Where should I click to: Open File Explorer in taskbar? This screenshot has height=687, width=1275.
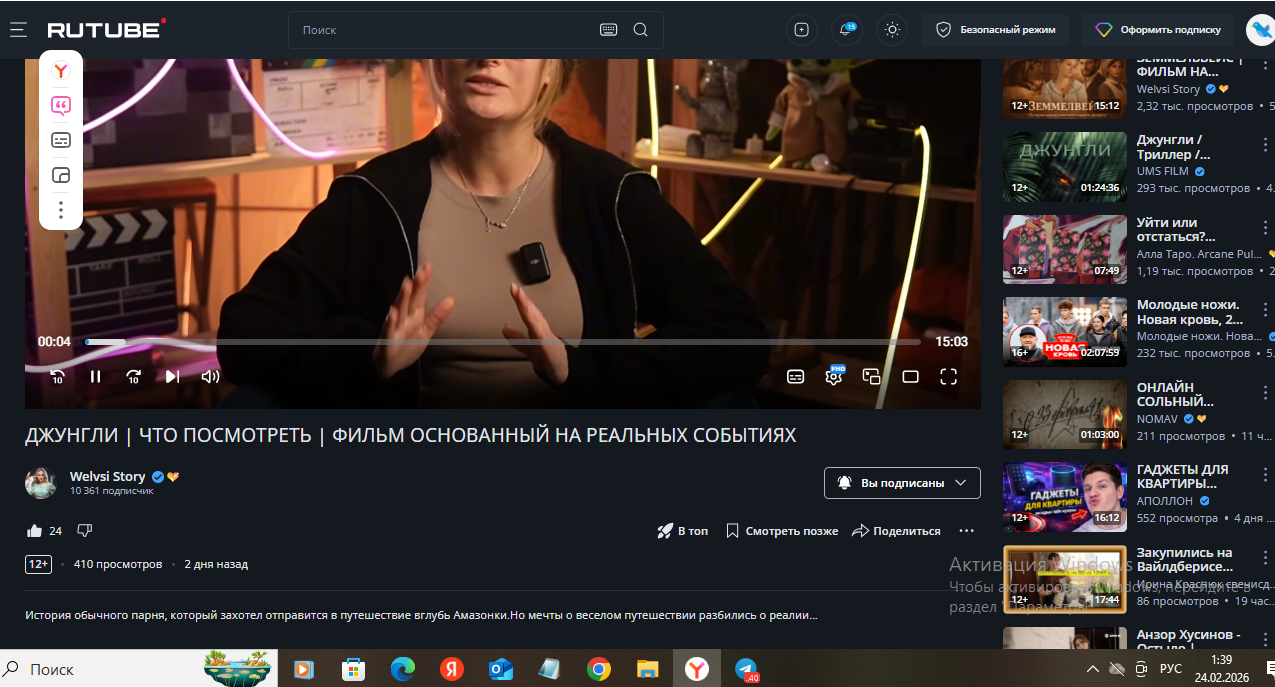(x=648, y=669)
